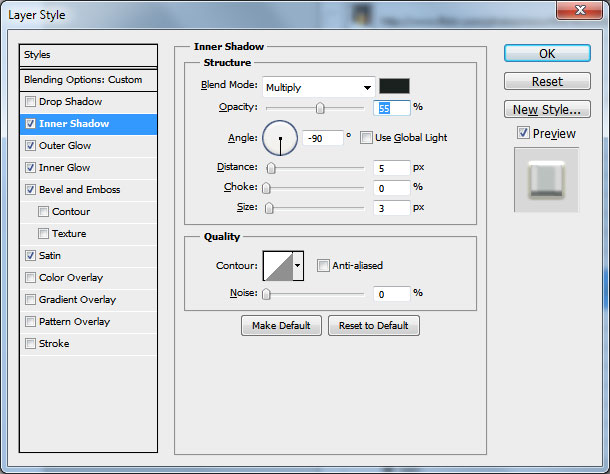
Task: Click the Size px field
Action: [x=391, y=208]
